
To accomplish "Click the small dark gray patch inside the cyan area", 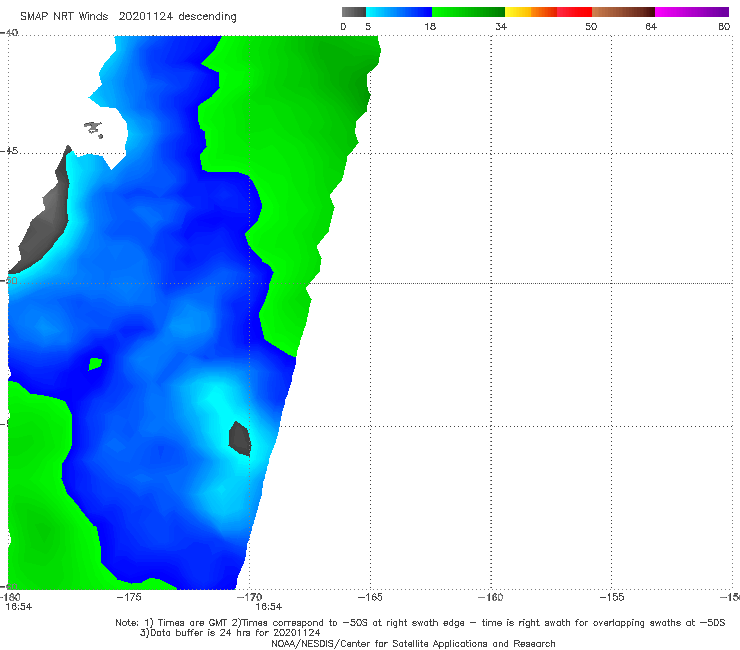I will [x=239, y=439].
